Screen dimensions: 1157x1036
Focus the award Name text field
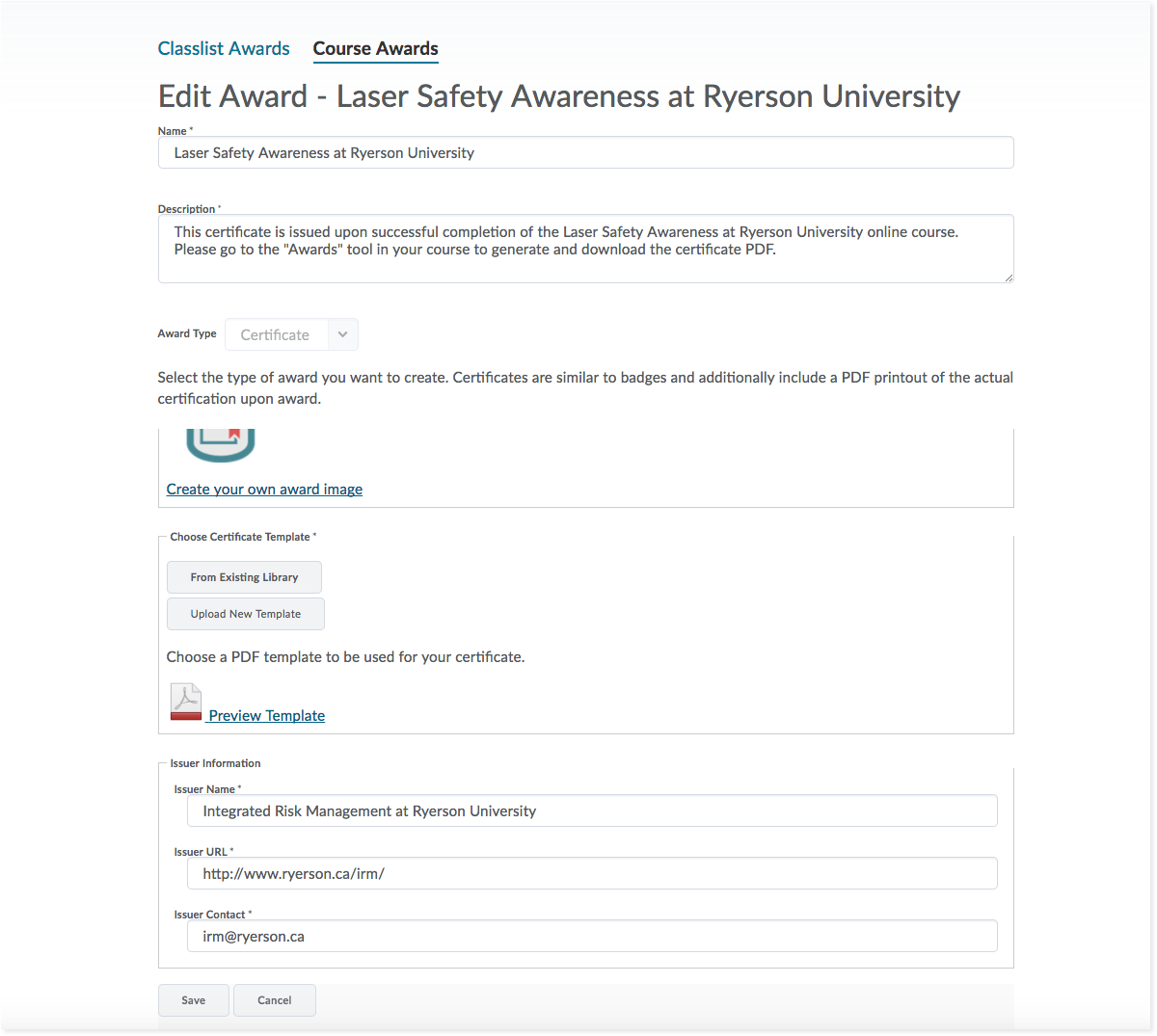pyautogui.click(x=585, y=153)
